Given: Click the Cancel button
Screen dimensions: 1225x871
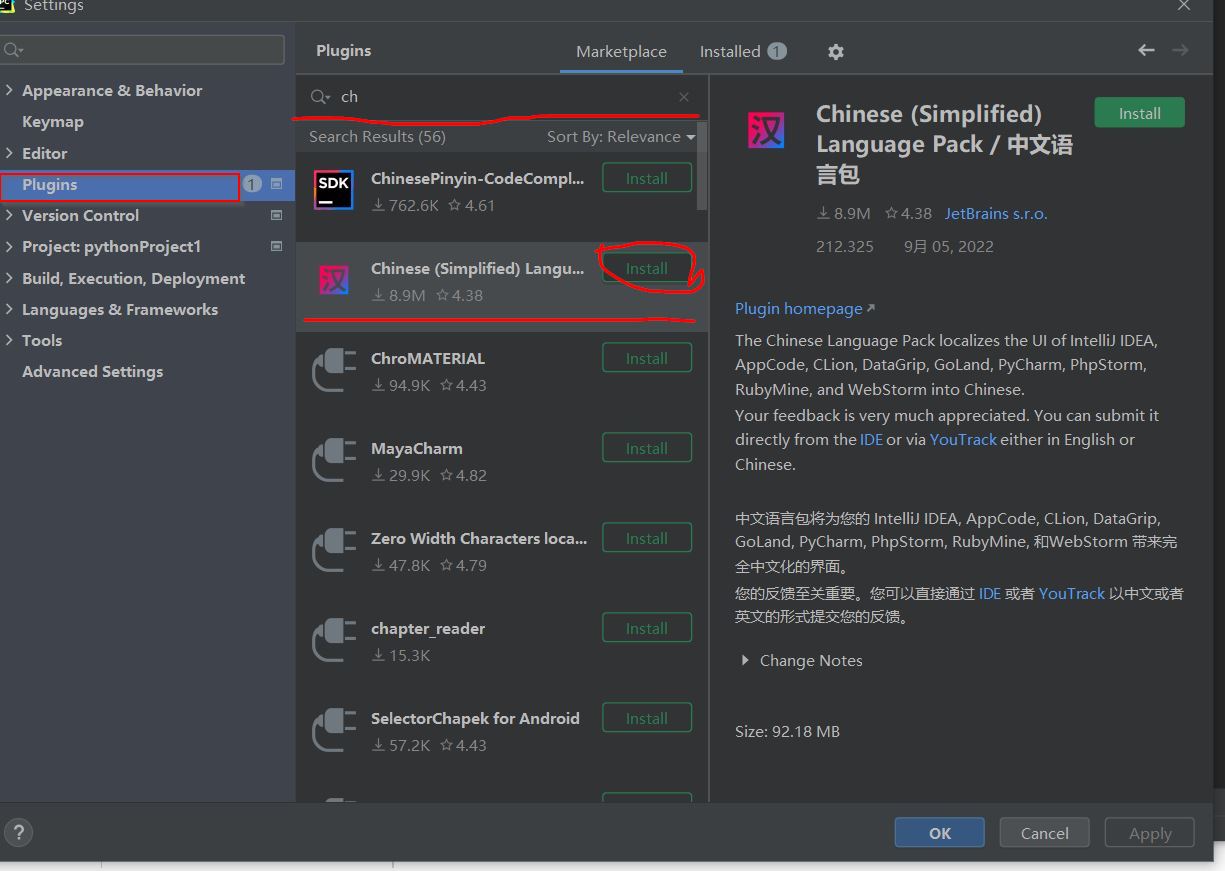Looking at the screenshot, I should [1044, 833].
